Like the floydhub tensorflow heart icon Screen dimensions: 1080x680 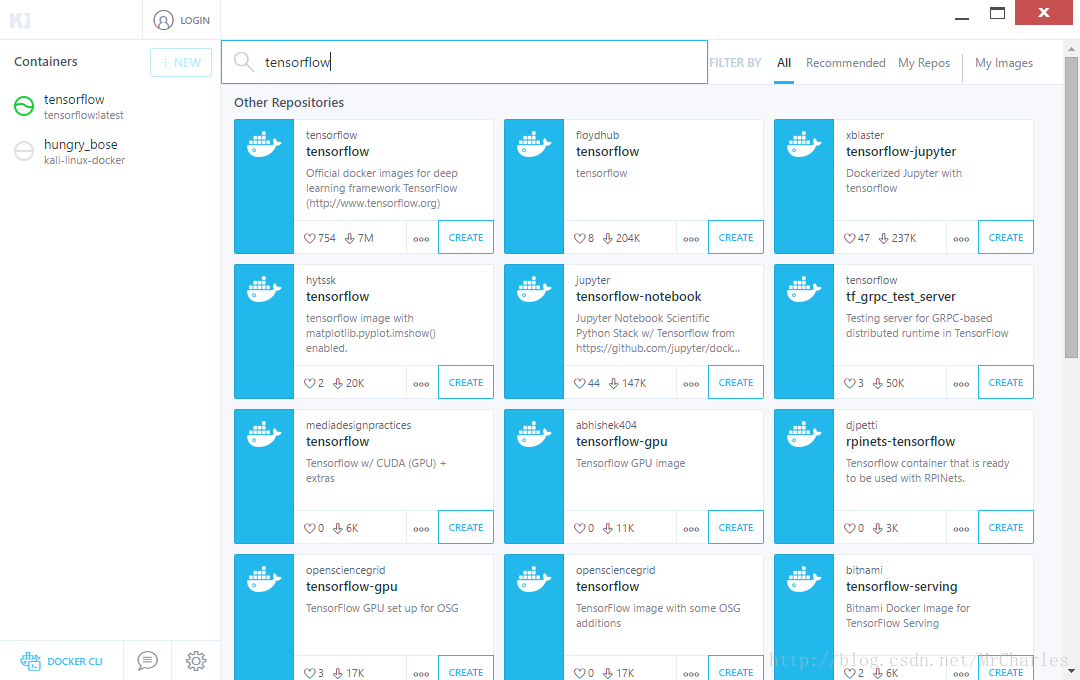coord(579,238)
